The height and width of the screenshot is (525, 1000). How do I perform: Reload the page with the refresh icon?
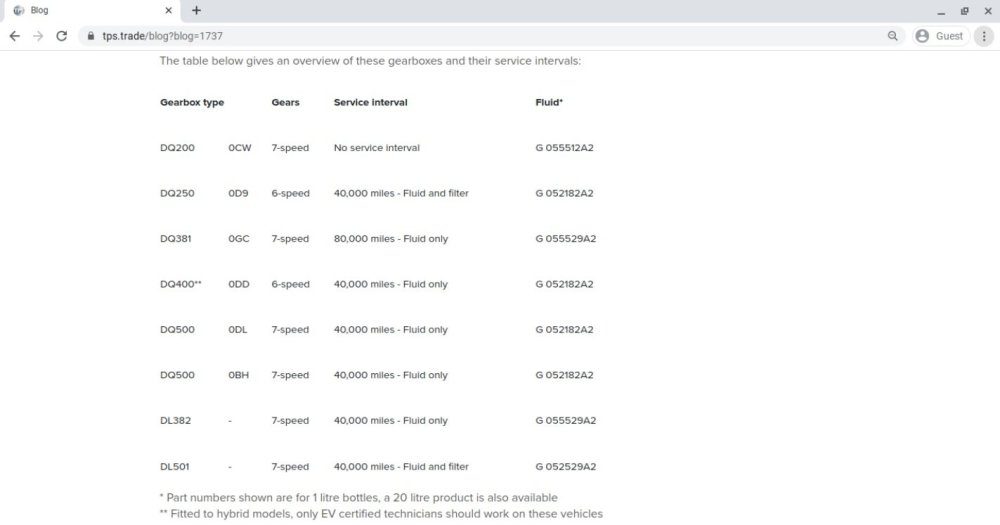[x=62, y=36]
